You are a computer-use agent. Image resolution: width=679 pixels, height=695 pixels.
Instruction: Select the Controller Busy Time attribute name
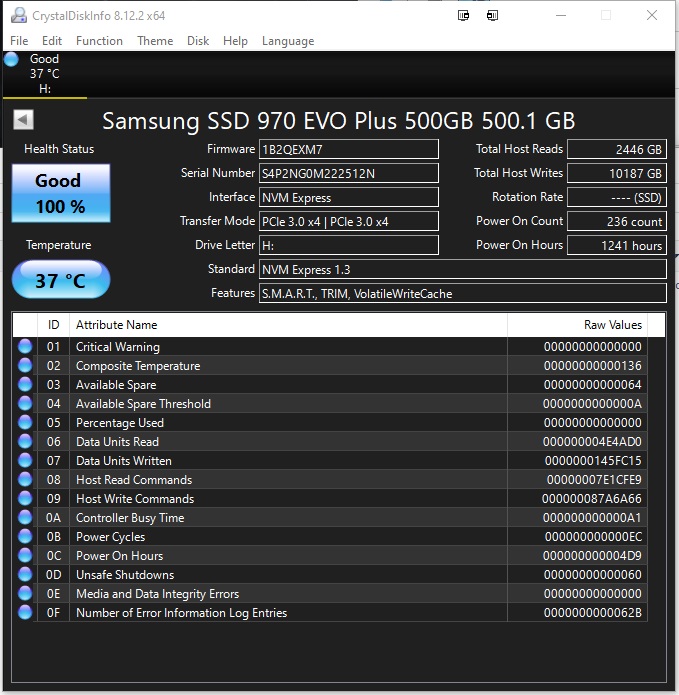coord(130,518)
